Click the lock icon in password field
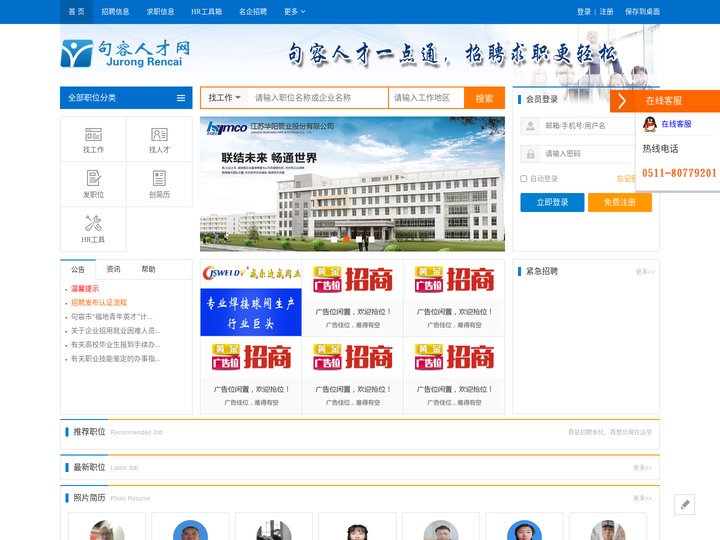The image size is (720, 540). [x=530, y=154]
